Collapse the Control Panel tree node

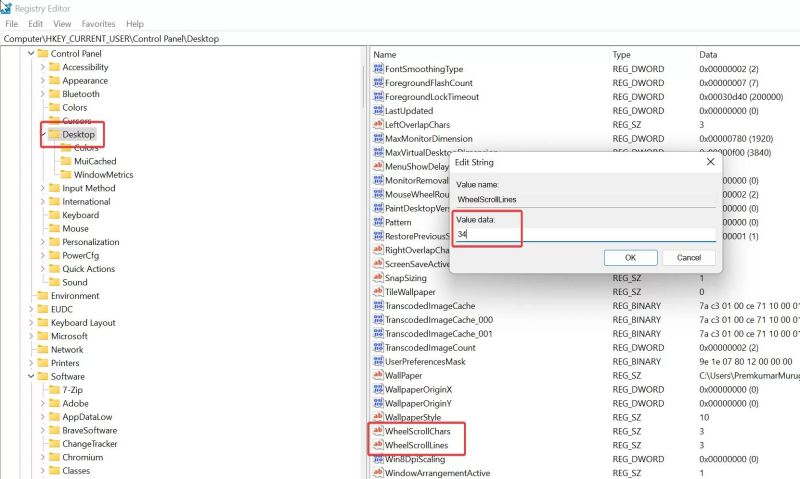(31, 53)
